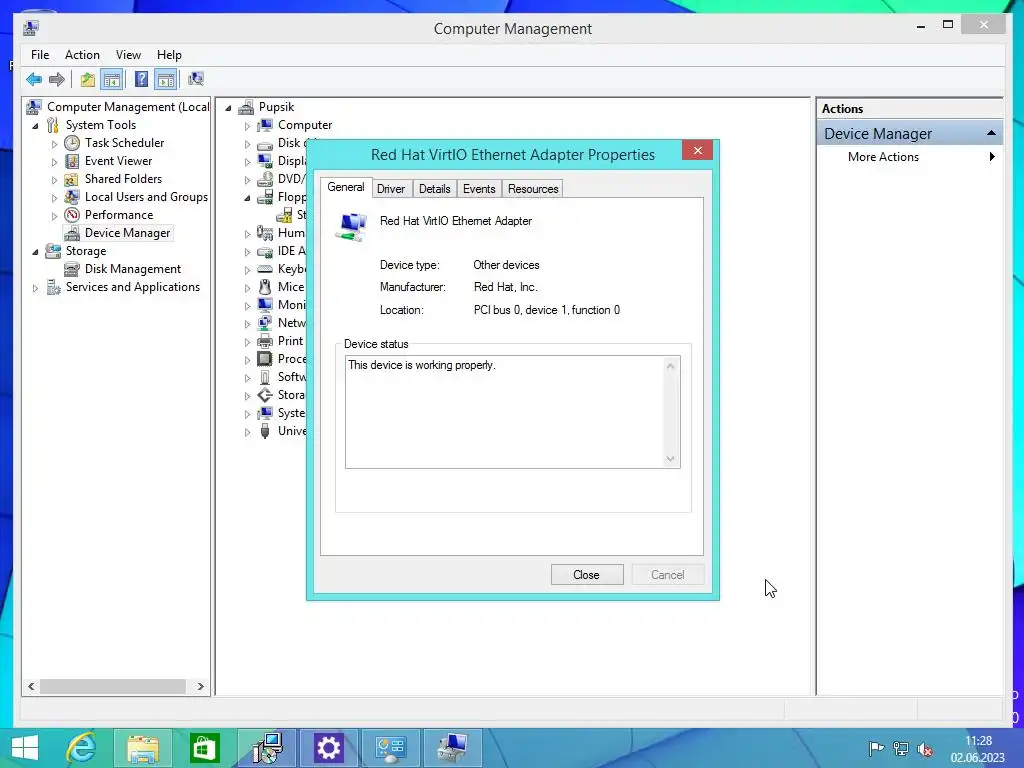Select the General tab

345,187
